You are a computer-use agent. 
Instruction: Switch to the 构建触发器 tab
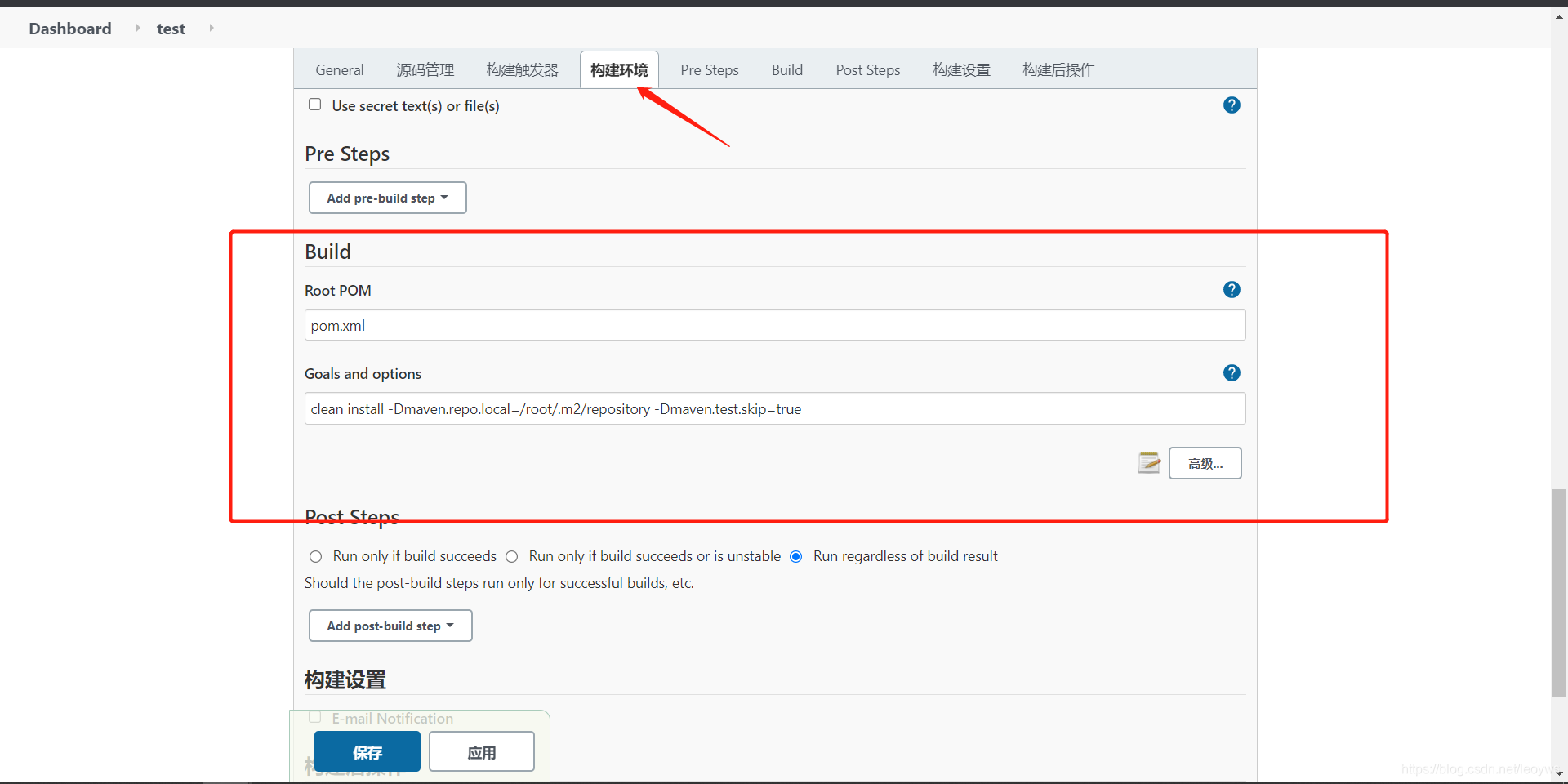coord(523,70)
